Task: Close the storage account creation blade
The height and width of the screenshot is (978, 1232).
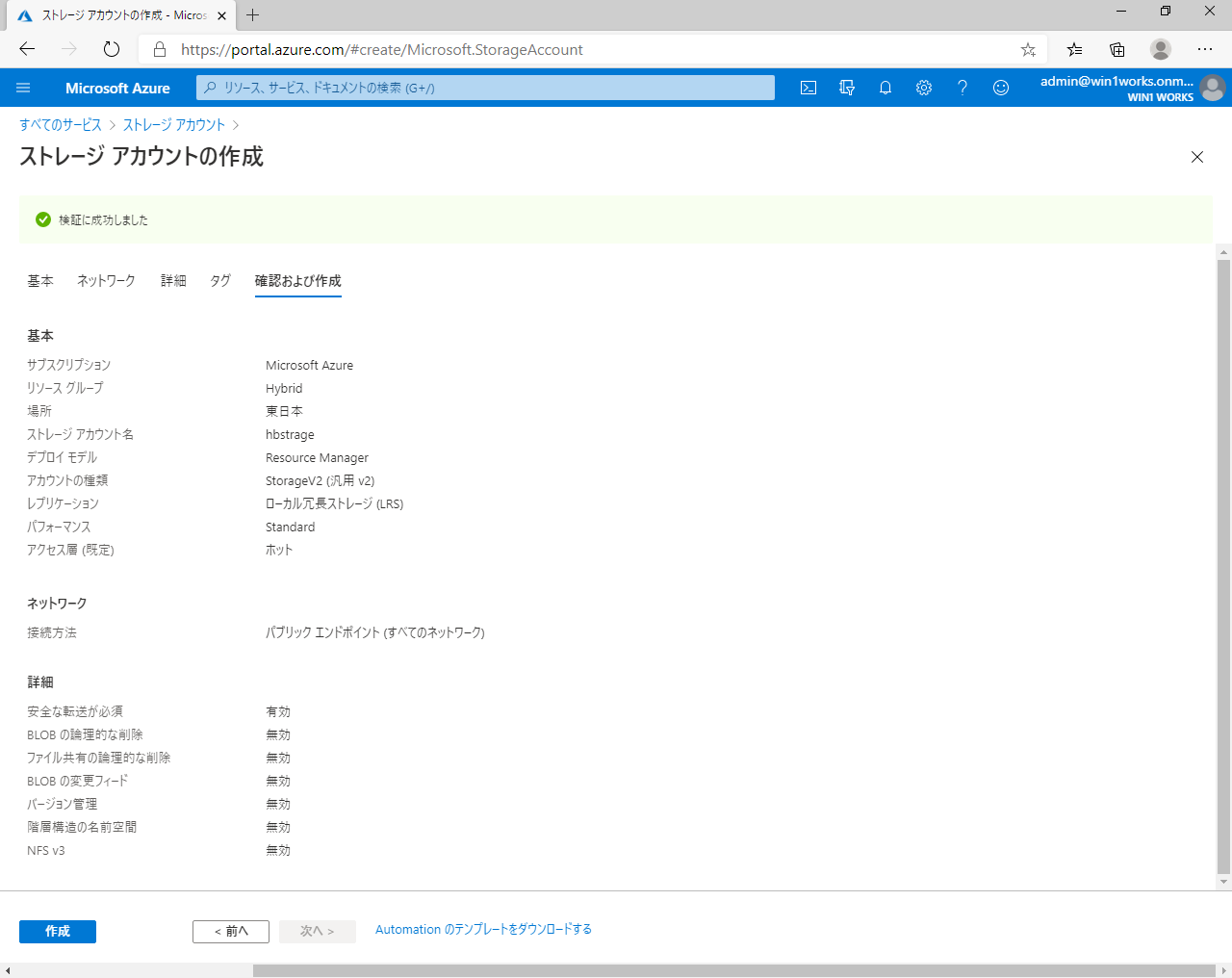Action: (x=1197, y=157)
